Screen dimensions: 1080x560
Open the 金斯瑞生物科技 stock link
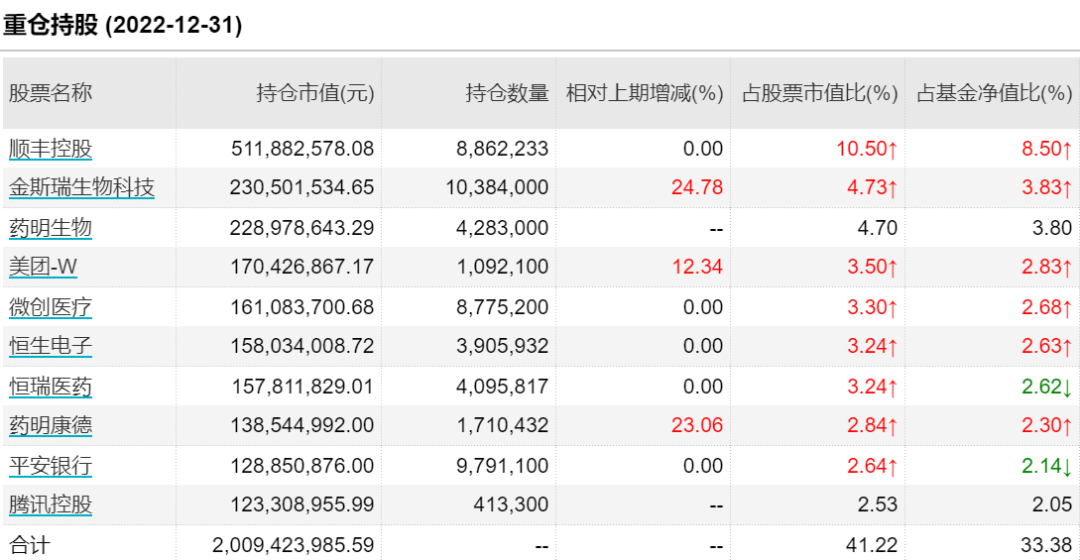[81, 187]
